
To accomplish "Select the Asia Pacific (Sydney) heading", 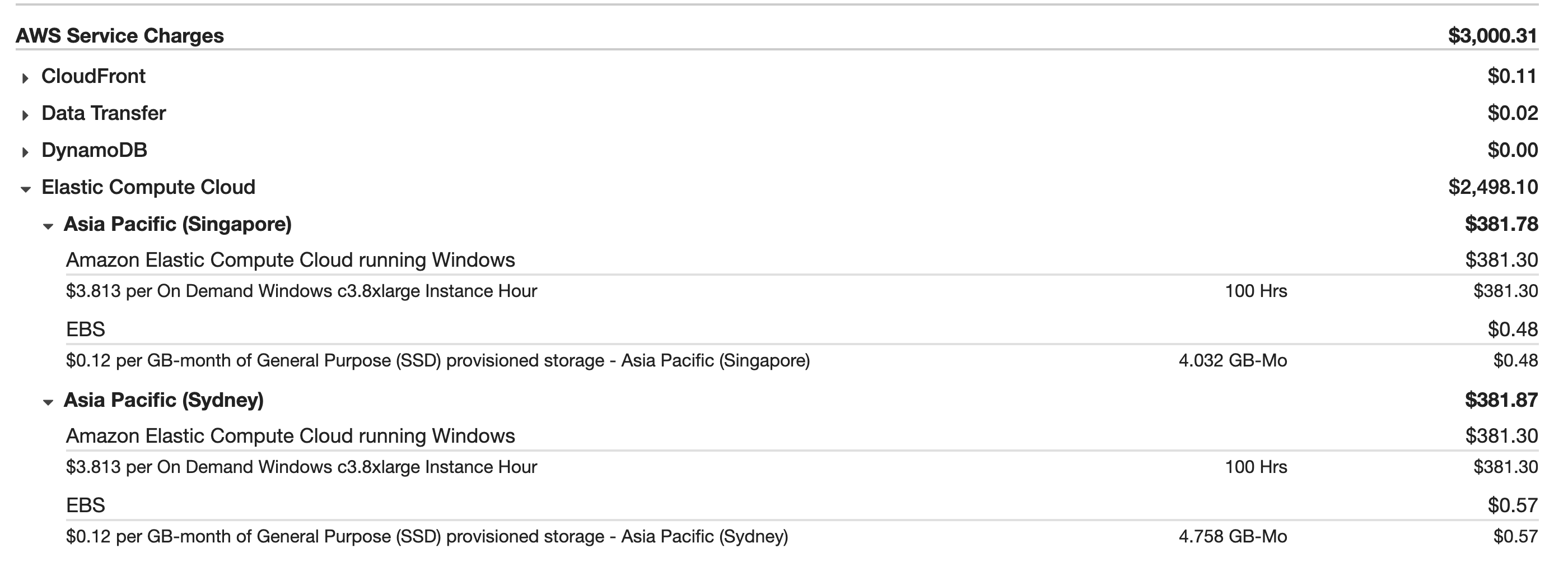I will [x=163, y=400].
